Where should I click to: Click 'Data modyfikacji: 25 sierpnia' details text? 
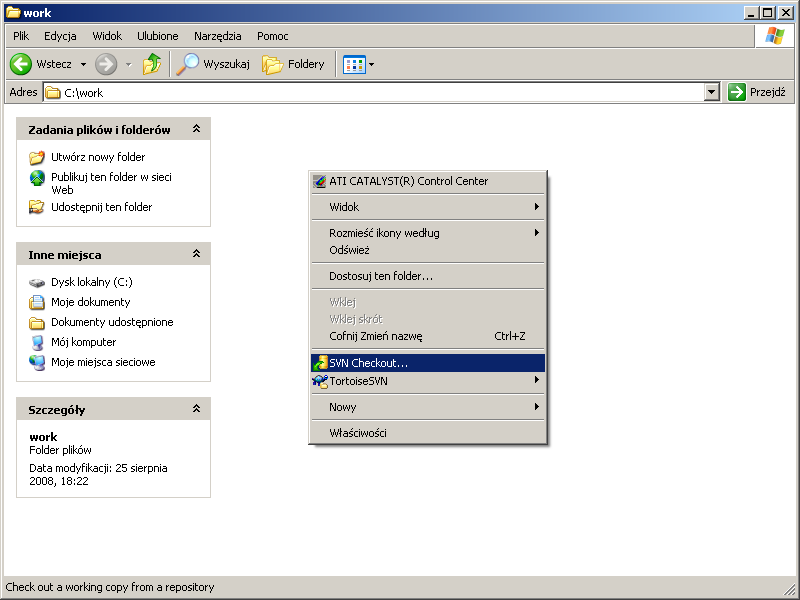(98, 468)
